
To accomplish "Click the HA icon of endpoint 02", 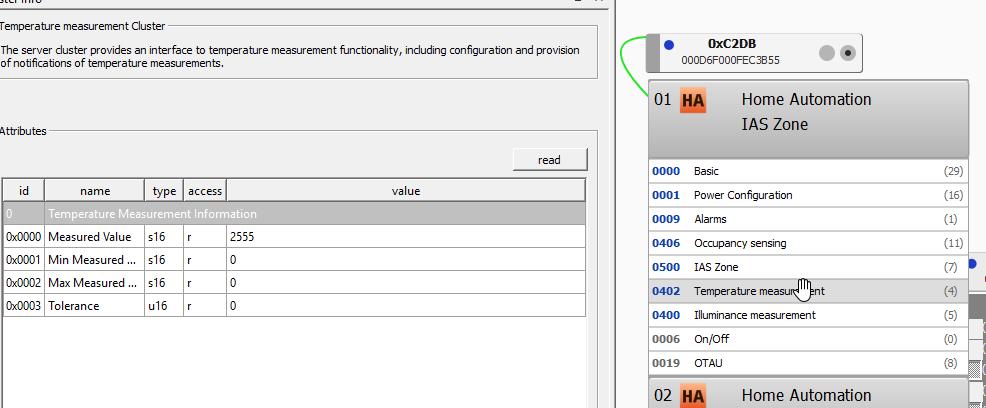I will coord(693,396).
